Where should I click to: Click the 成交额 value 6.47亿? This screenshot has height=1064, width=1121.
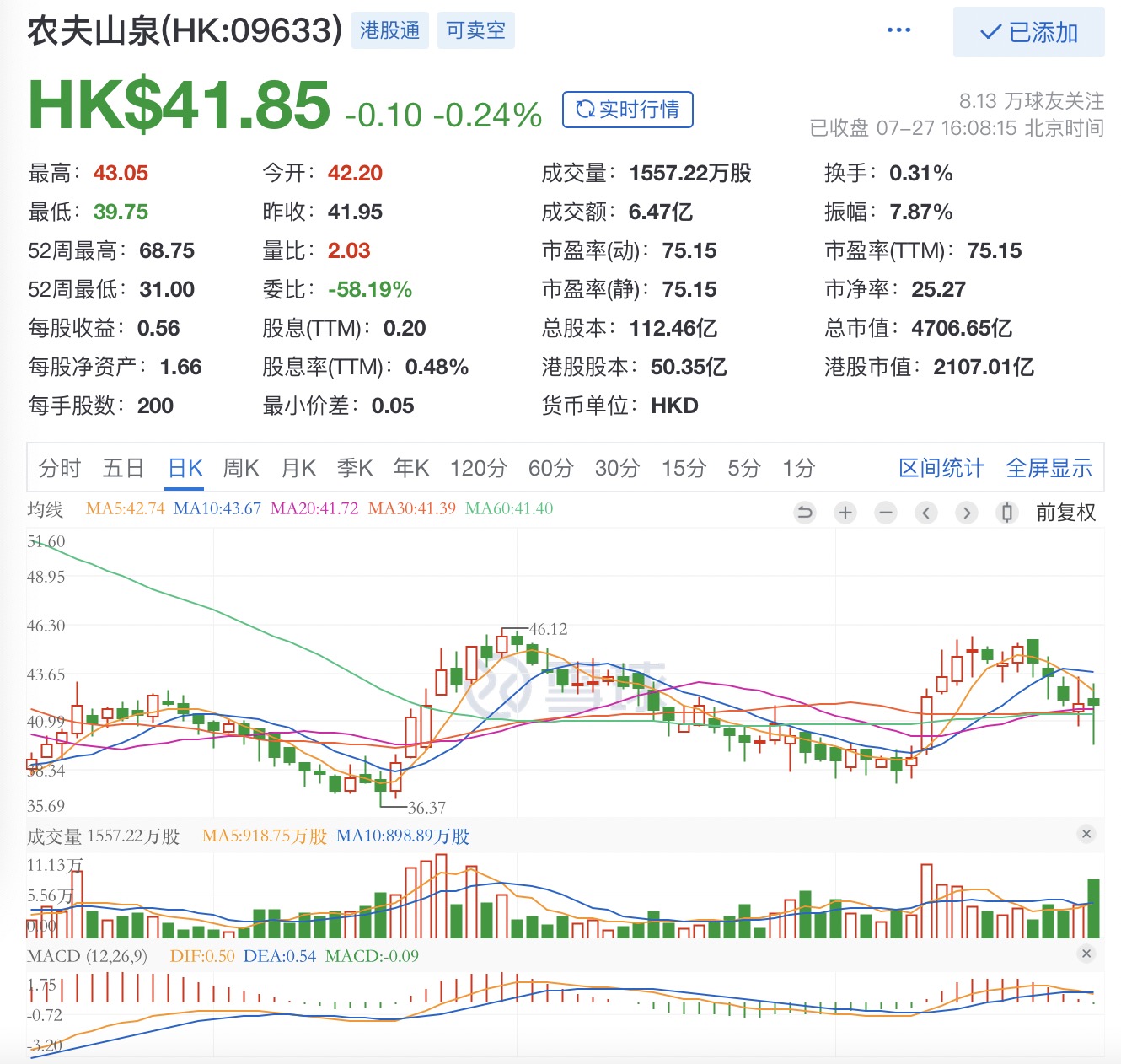(x=661, y=212)
